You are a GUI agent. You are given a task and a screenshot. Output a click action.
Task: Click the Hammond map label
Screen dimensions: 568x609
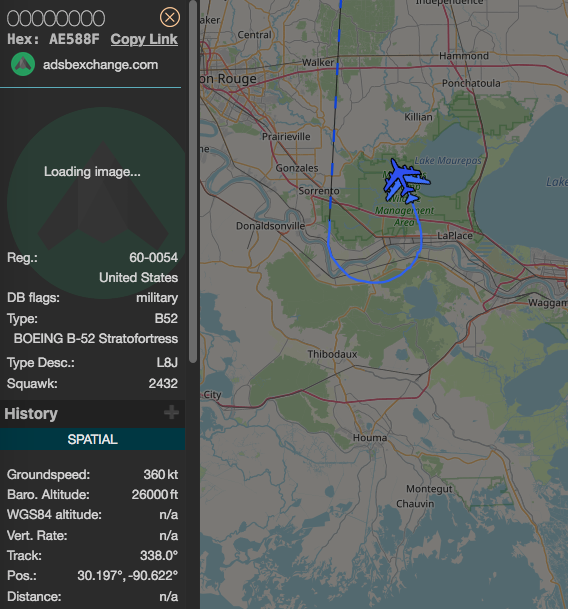pyautogui.click(x=464, y=56)
